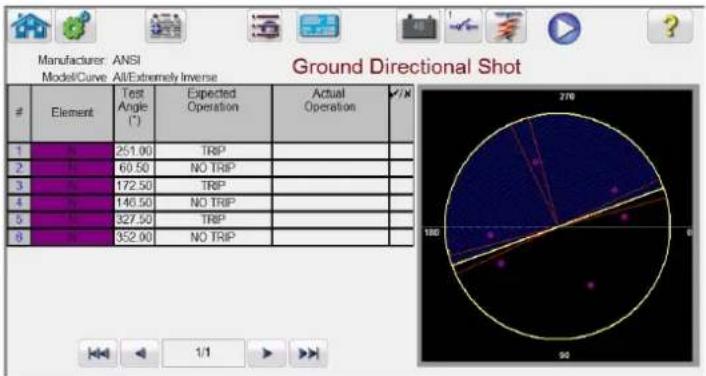The width and height of the screenshot is (706, 376).
Task: Click the Ground Directional Shot title
Action: (x=407, y=67)
